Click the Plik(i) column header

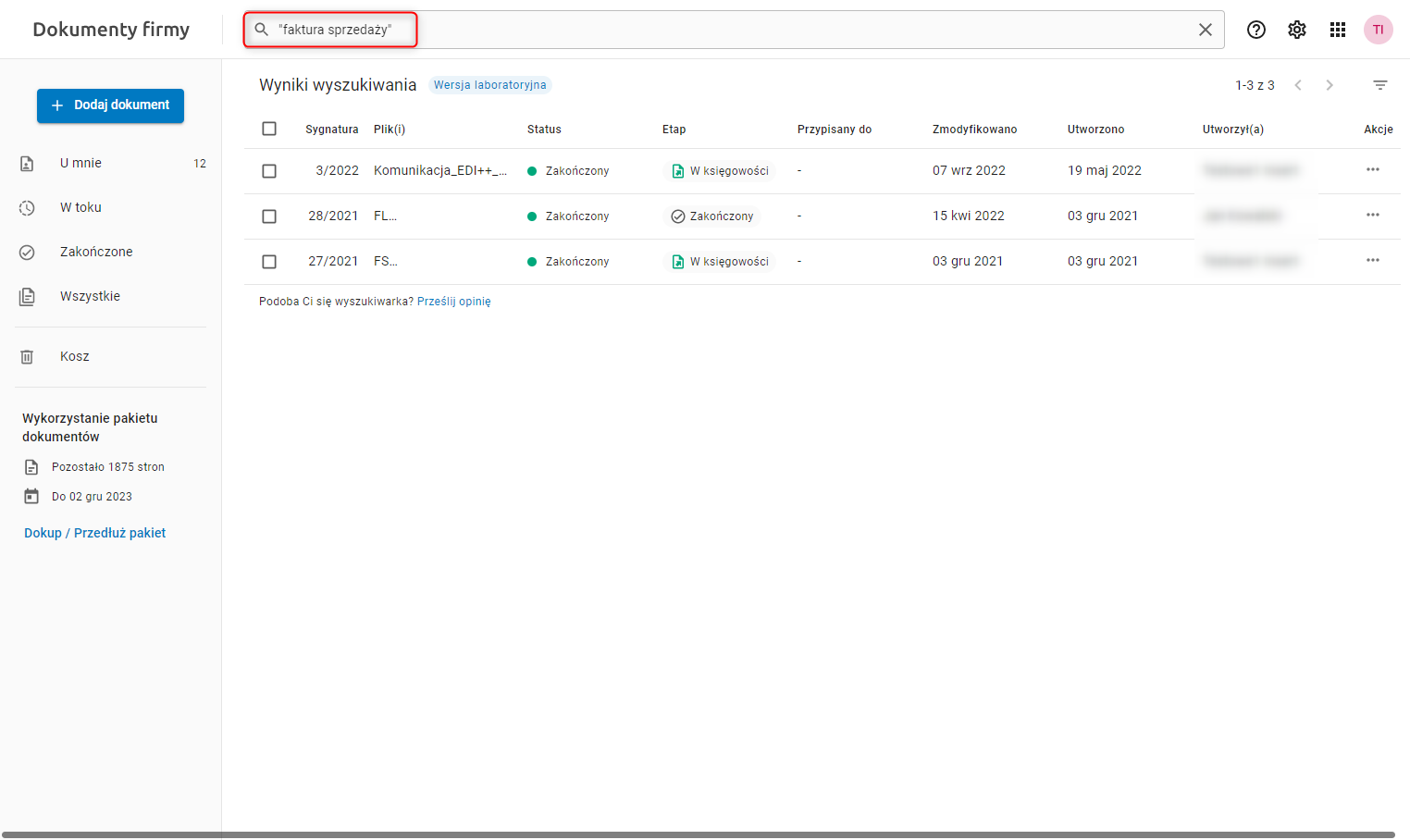[390, 130]
